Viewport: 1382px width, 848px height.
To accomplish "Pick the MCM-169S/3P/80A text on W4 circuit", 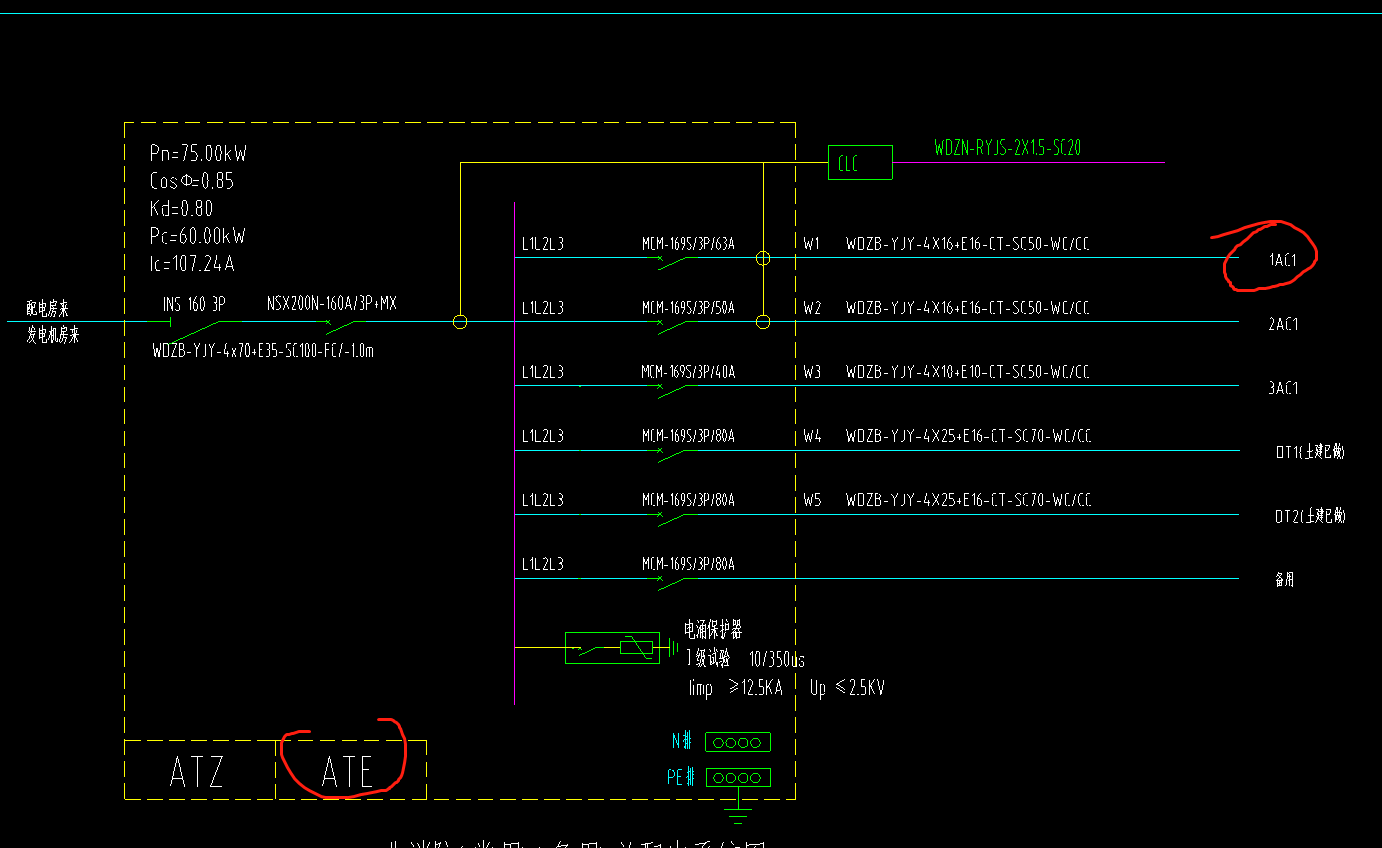I will 688,436.
